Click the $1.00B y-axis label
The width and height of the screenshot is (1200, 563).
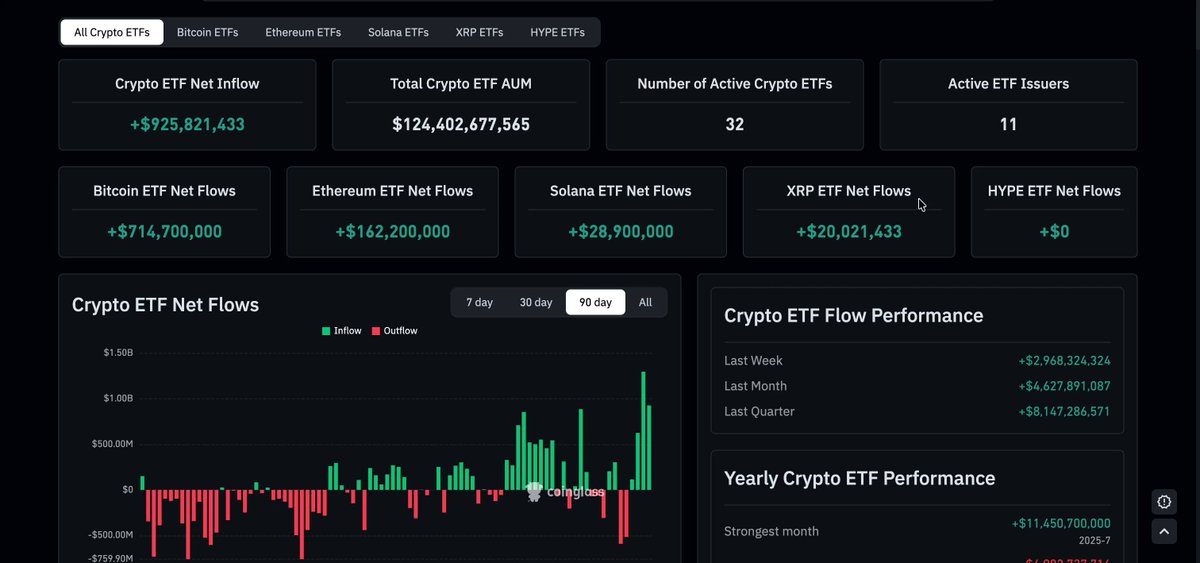tap(118, 399)
